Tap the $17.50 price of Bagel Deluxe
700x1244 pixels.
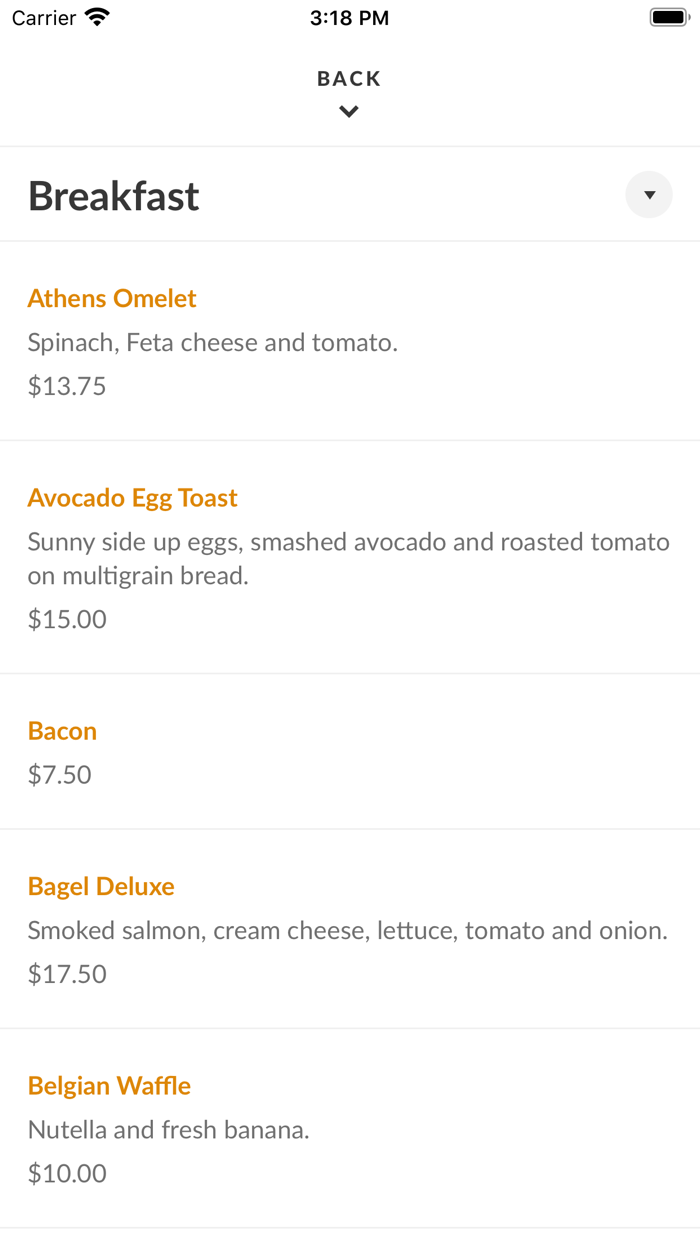pos(67,974)
